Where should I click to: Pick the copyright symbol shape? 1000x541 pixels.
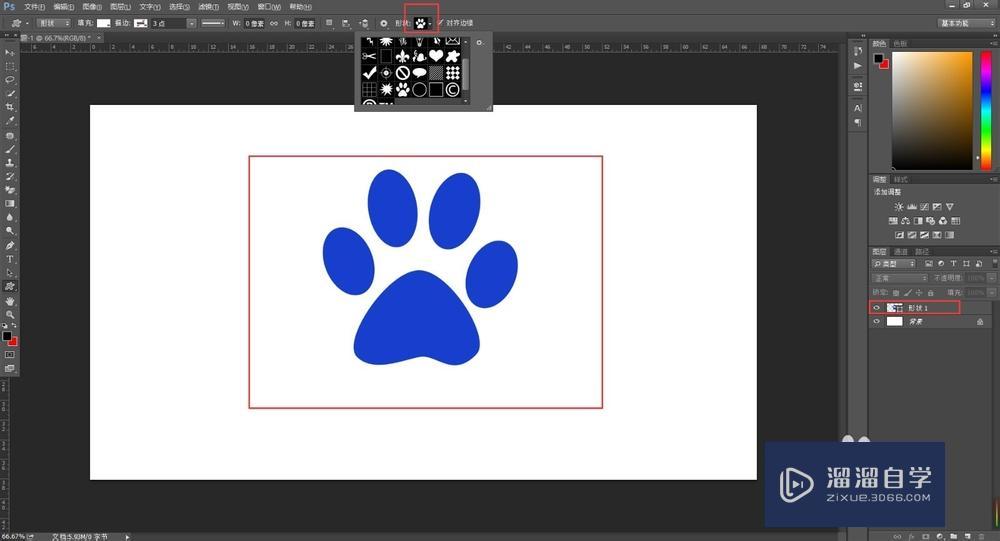tap(453, 89)
